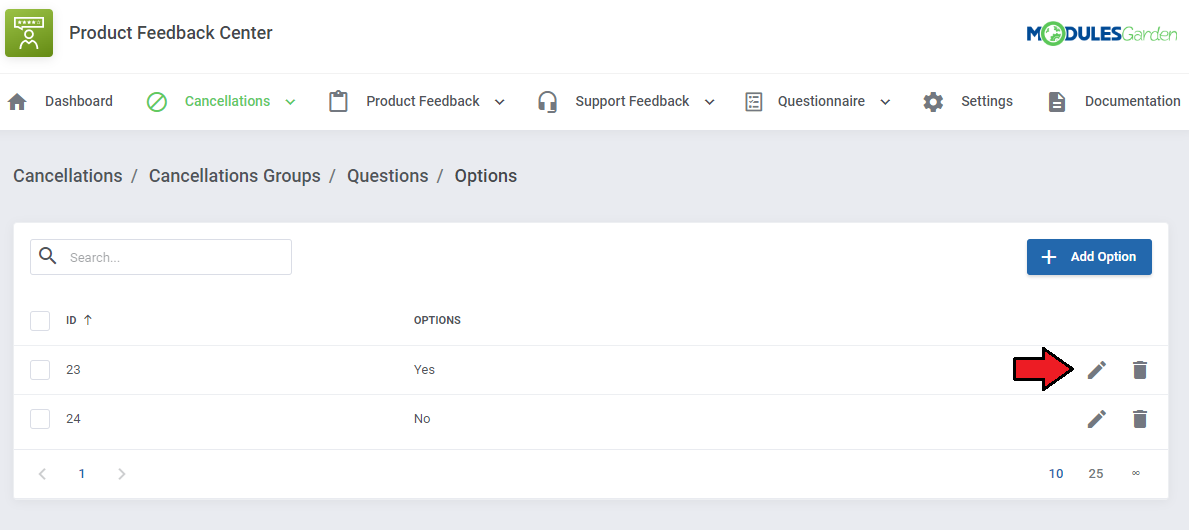Click the Documentation file icon
The width and height of the screenshot is (1189, 530).
[x=1057, y=102]
